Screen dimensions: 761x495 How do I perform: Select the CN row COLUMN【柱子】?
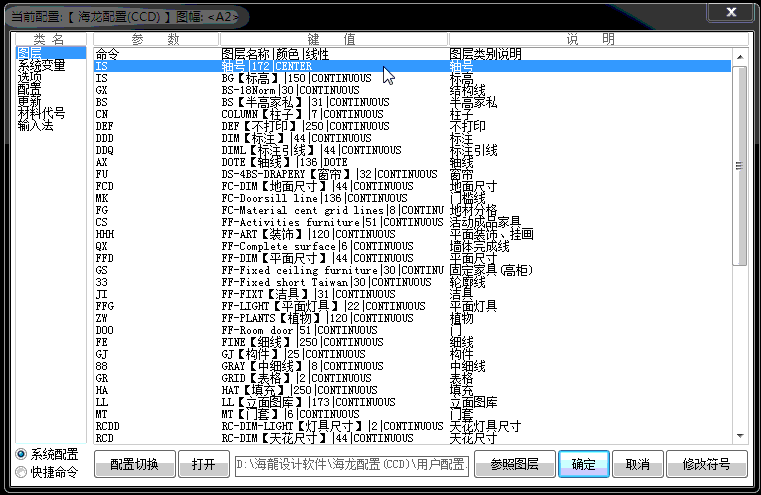tap(413, 114)
